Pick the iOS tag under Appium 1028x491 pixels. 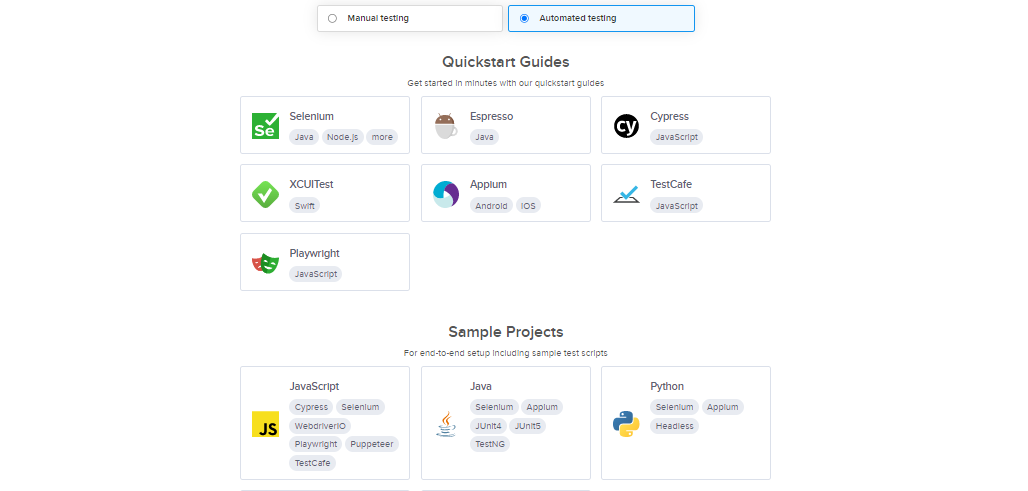point(528,206)
